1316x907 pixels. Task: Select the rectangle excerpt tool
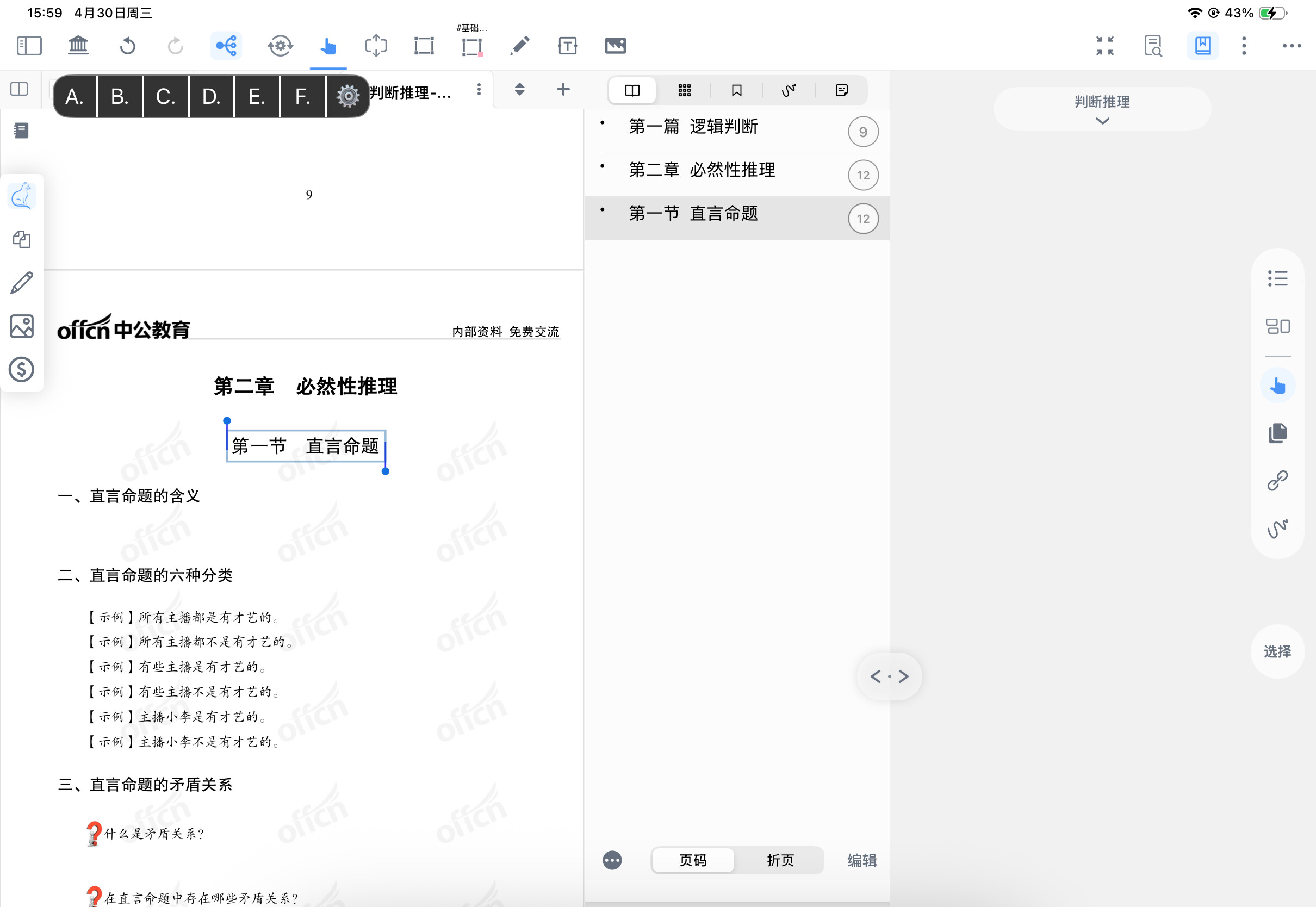tap(424, 46)
